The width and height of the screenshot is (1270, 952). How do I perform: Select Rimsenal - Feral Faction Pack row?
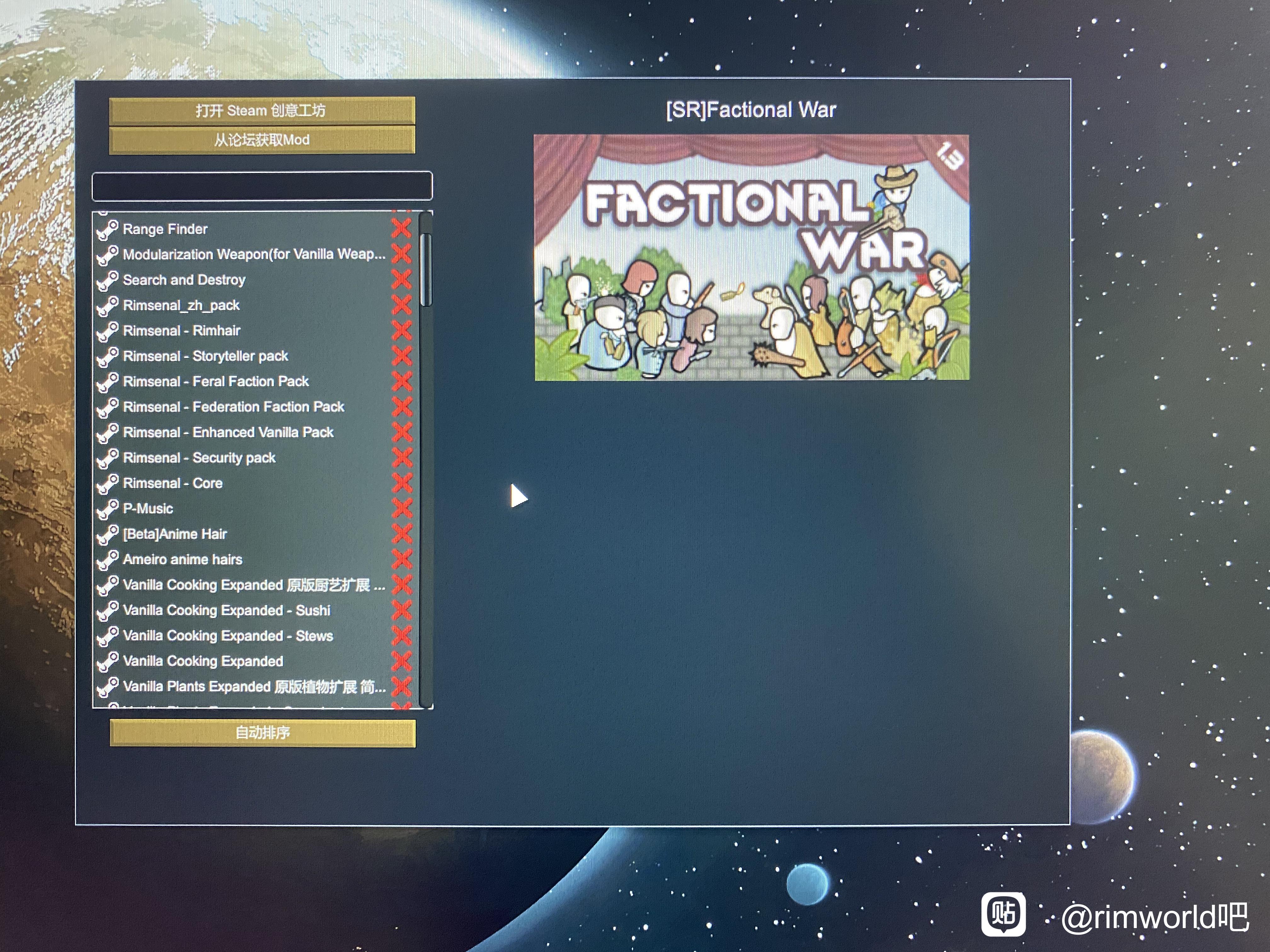256,382
